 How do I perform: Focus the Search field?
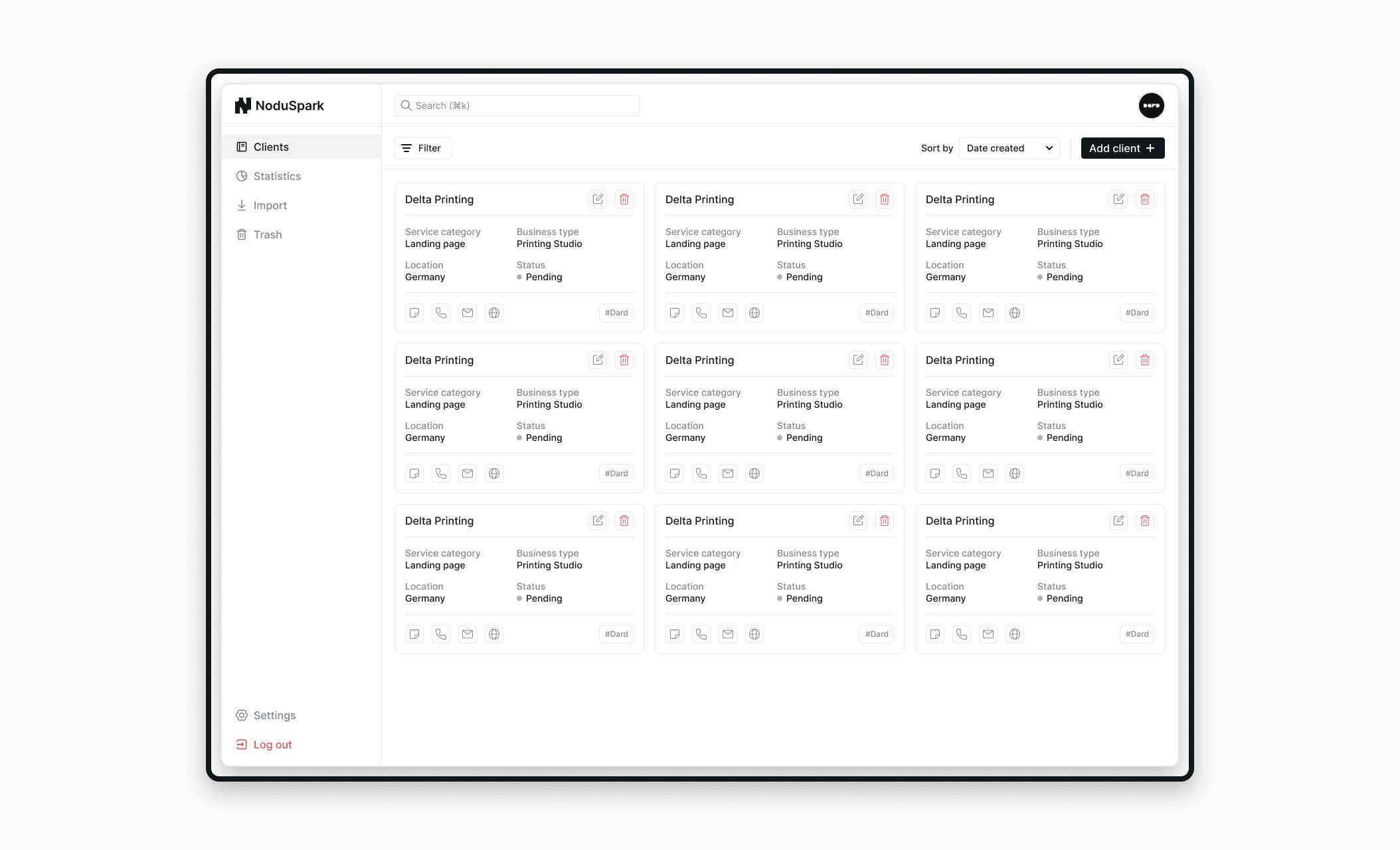click(x=517, y=106)
